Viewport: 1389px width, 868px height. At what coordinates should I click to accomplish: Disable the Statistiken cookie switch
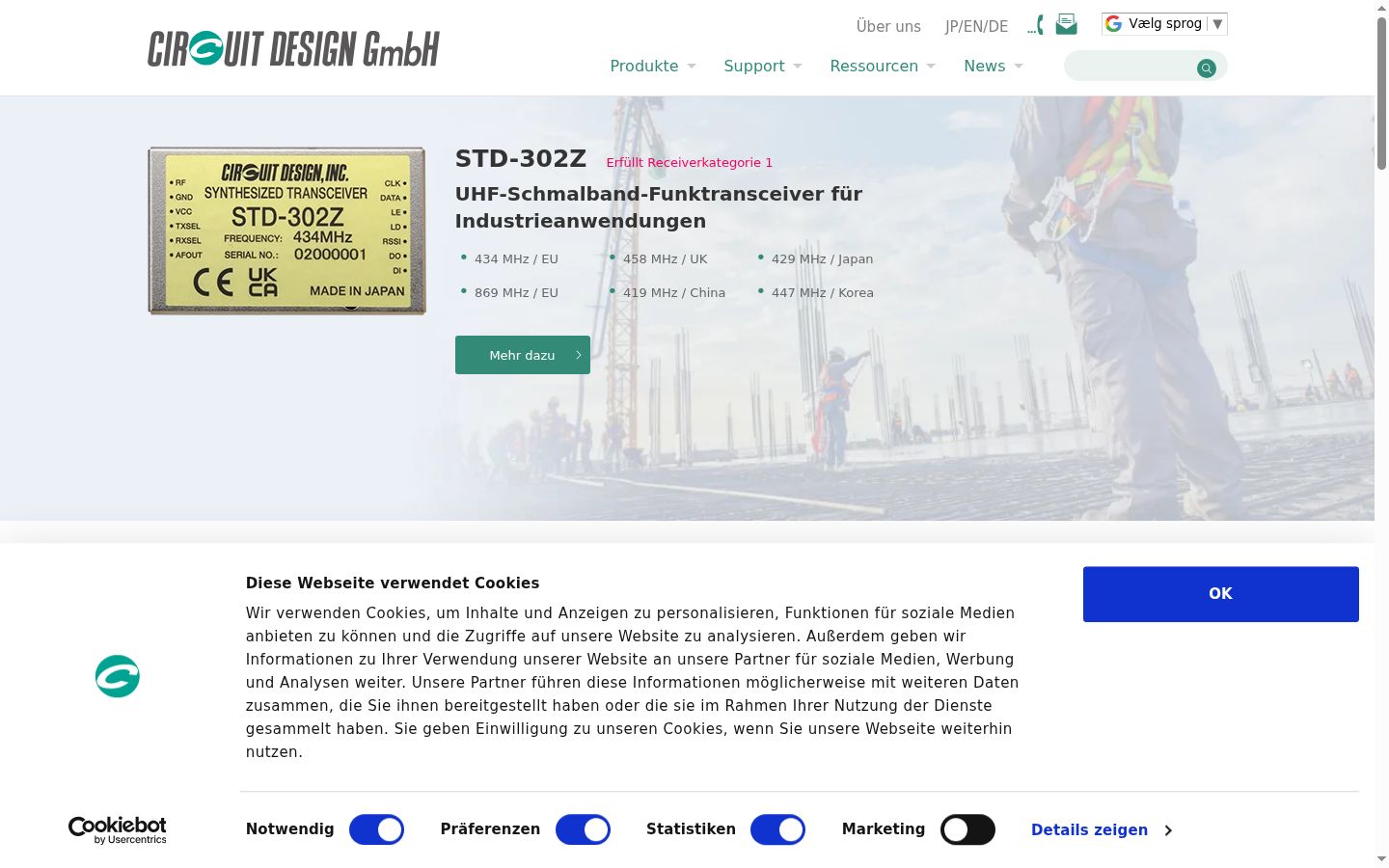pos(777,829)
